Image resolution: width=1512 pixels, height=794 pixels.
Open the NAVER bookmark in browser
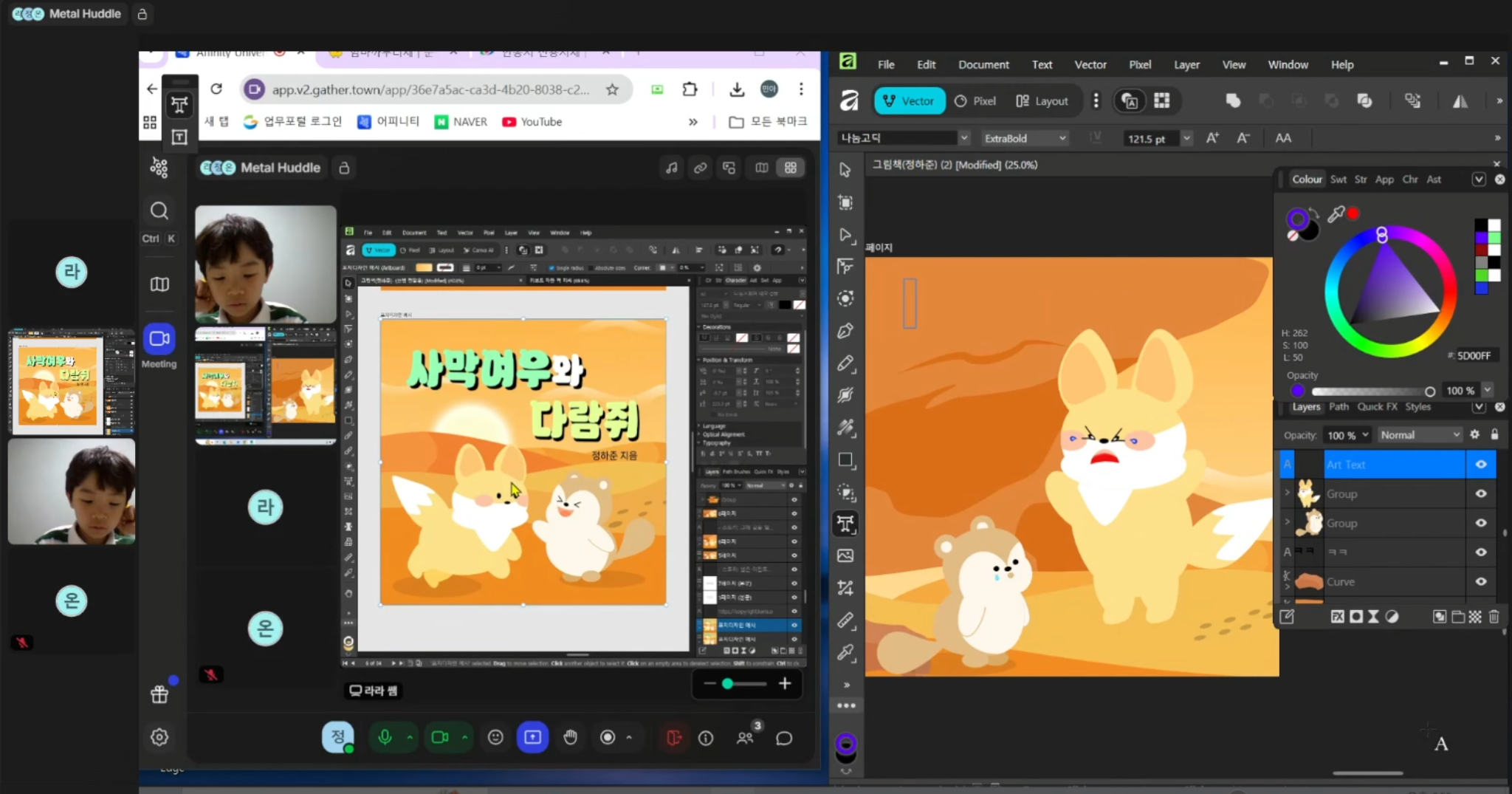461,122
